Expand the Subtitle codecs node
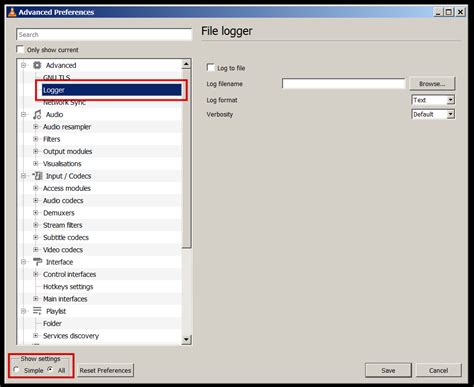This screenshot has width=474, height=387. tap(36, 237)
